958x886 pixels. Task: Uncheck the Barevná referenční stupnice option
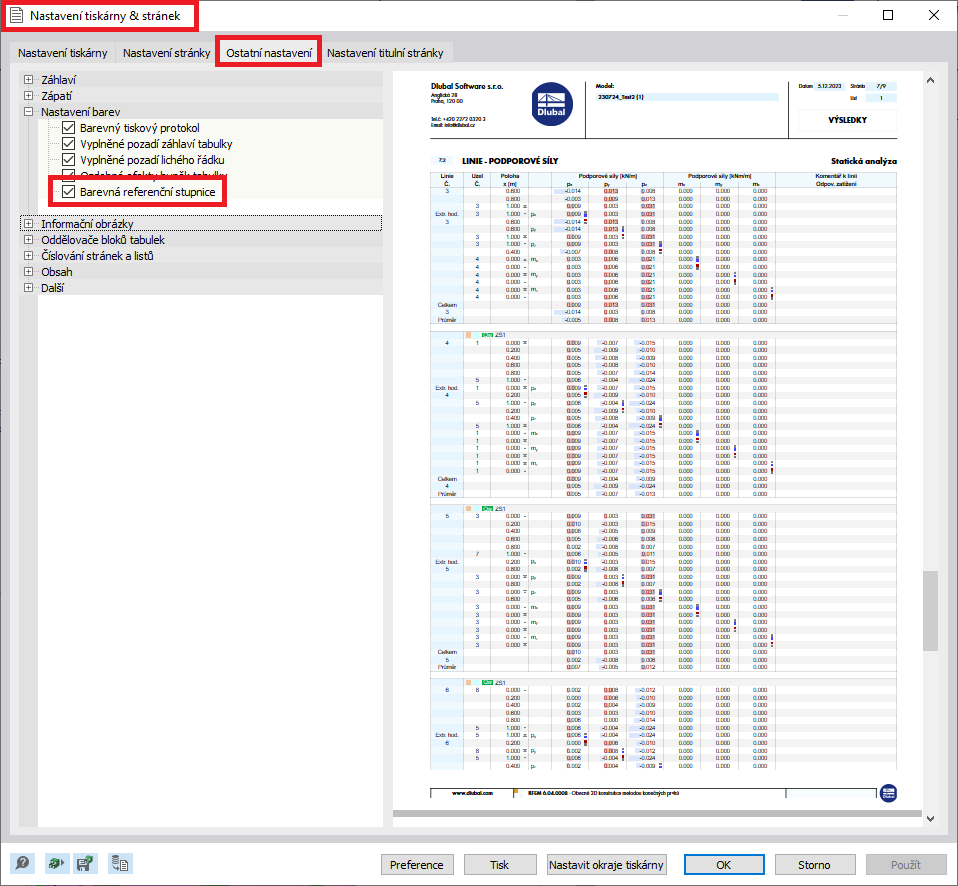coord(69,192)
